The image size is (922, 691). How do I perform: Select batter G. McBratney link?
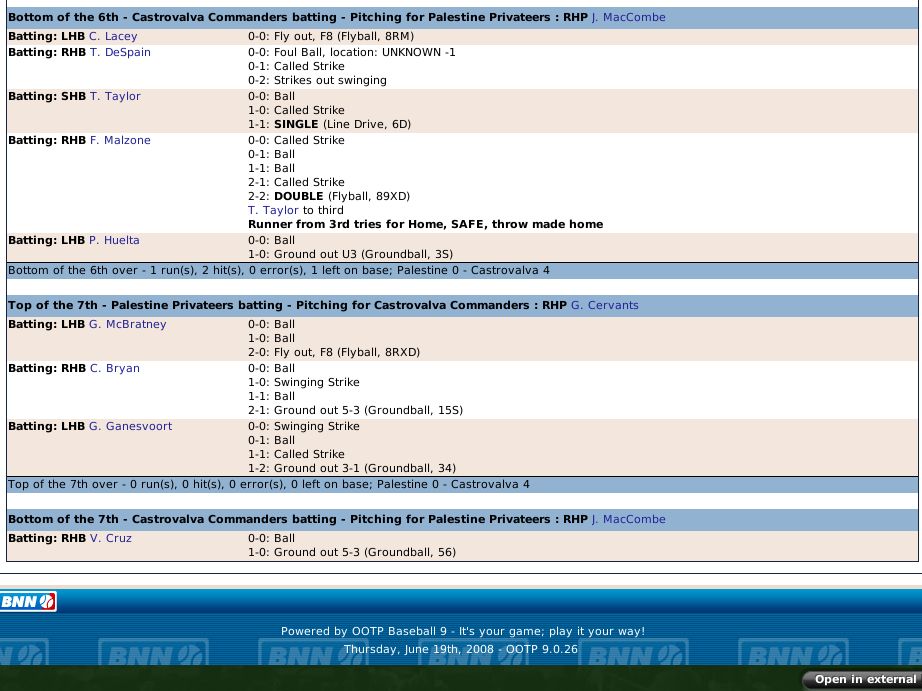point(127,324)
